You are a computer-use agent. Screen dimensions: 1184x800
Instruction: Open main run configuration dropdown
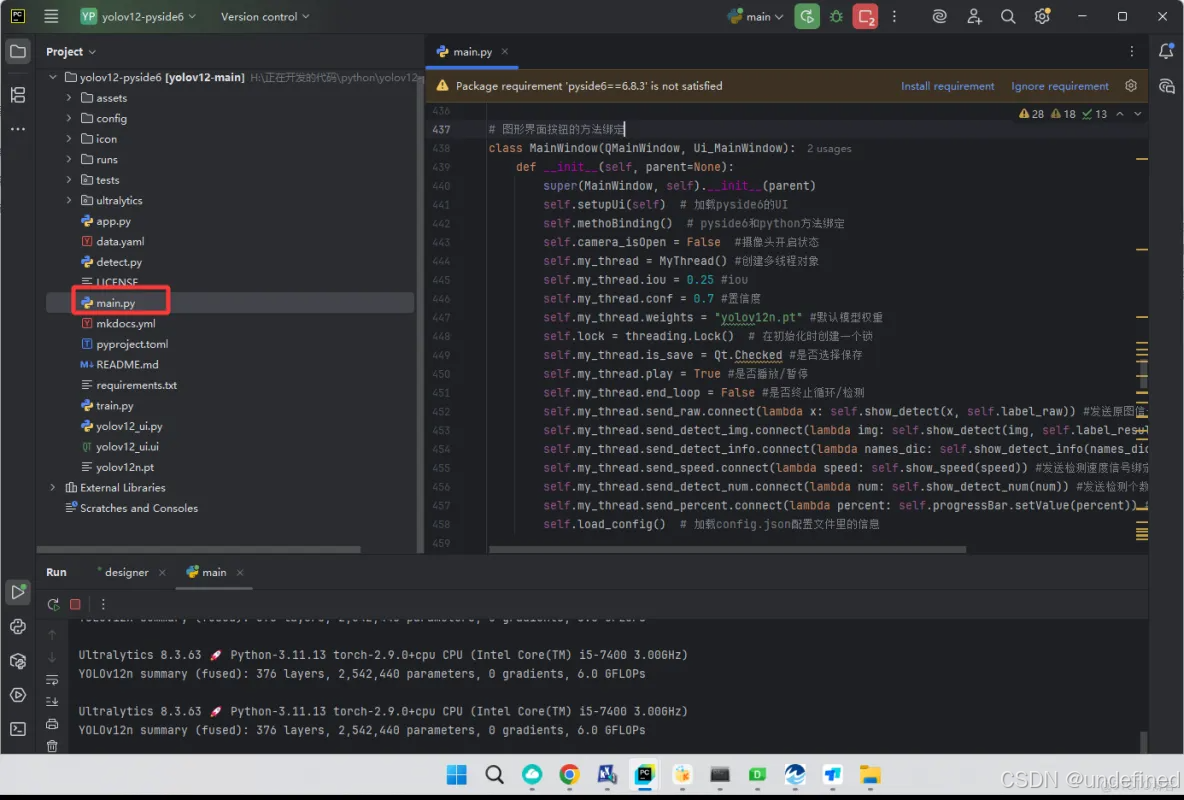(756, 16)
